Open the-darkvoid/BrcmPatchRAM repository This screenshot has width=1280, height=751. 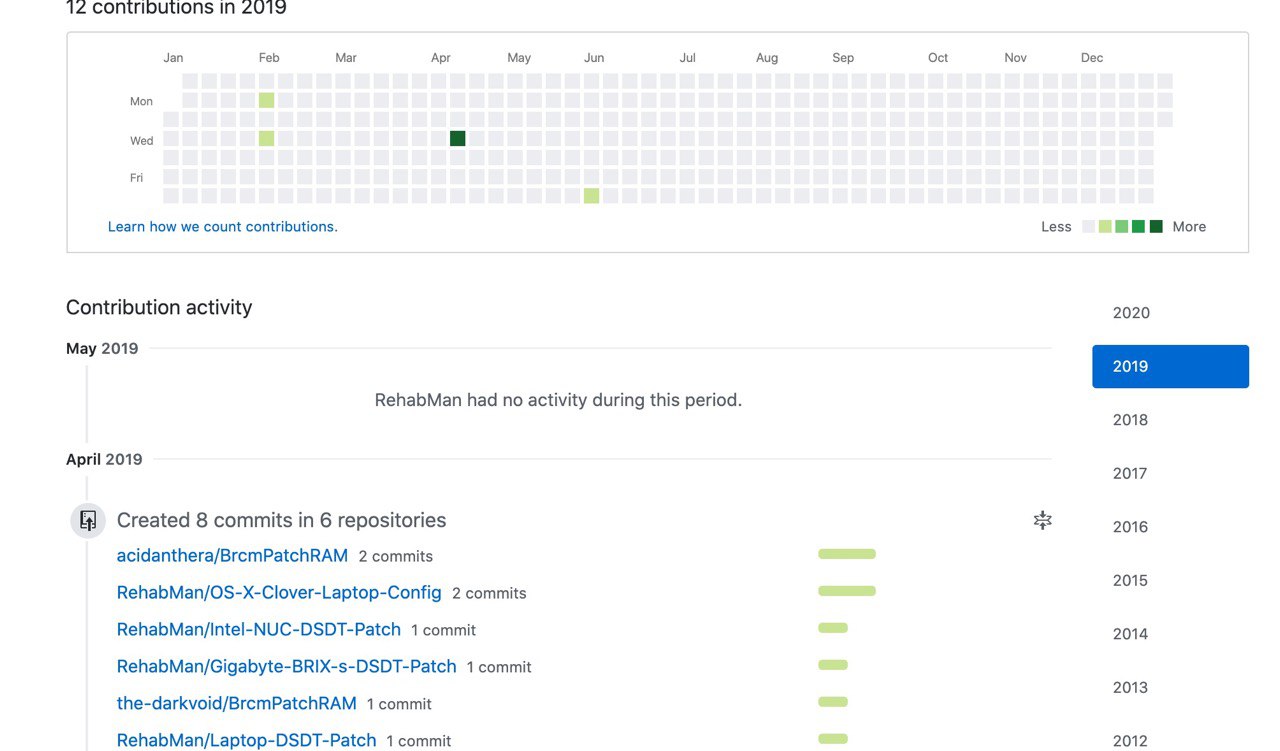click(x=237, y=703)
